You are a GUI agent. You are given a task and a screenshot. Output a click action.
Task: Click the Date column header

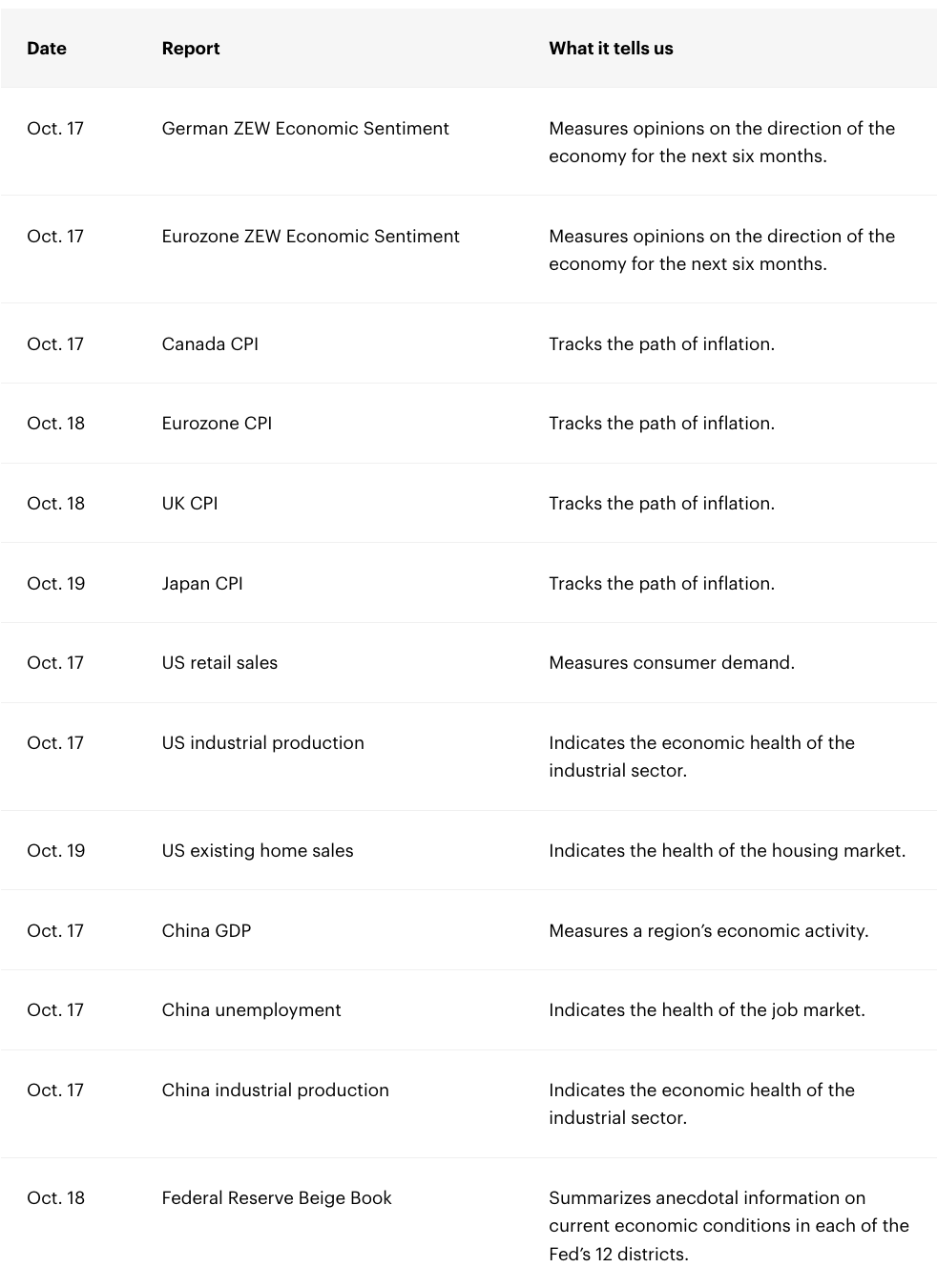coord(47,49)
